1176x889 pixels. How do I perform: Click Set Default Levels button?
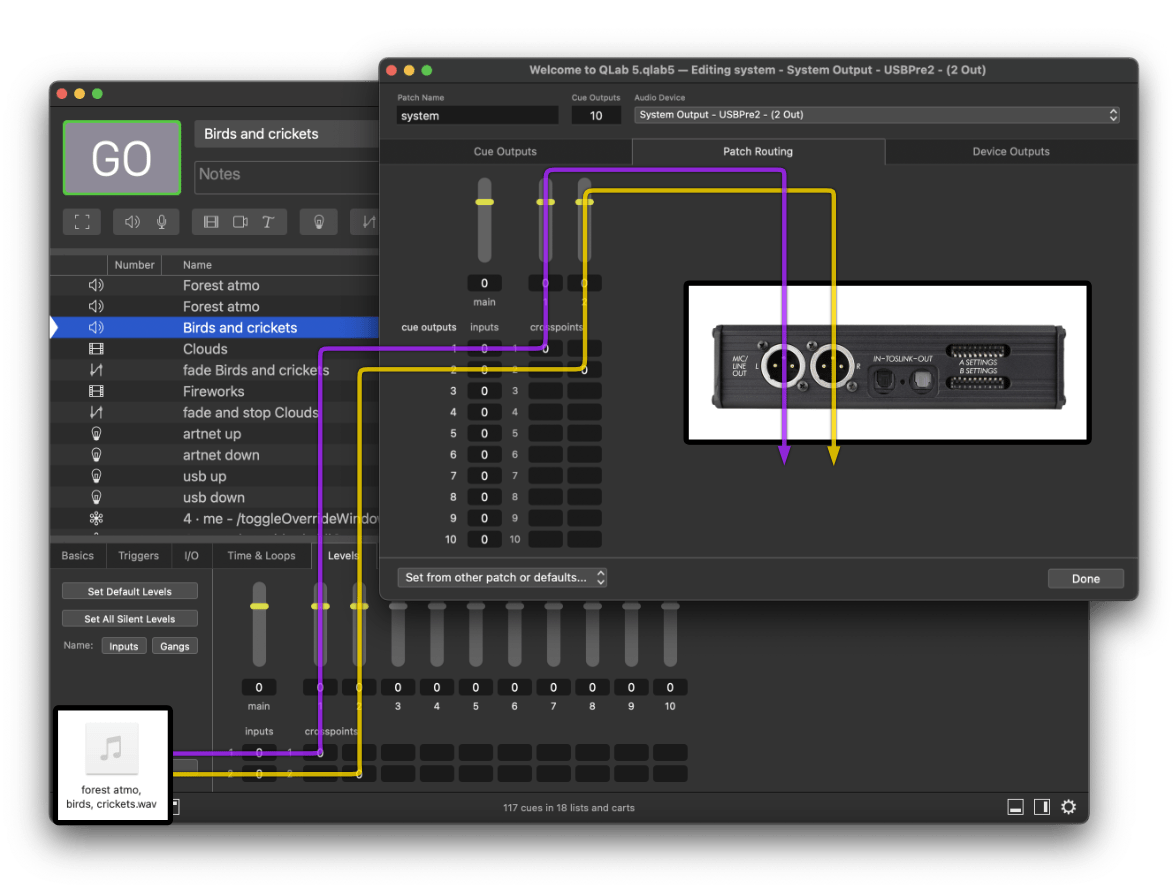coord(130,591)
